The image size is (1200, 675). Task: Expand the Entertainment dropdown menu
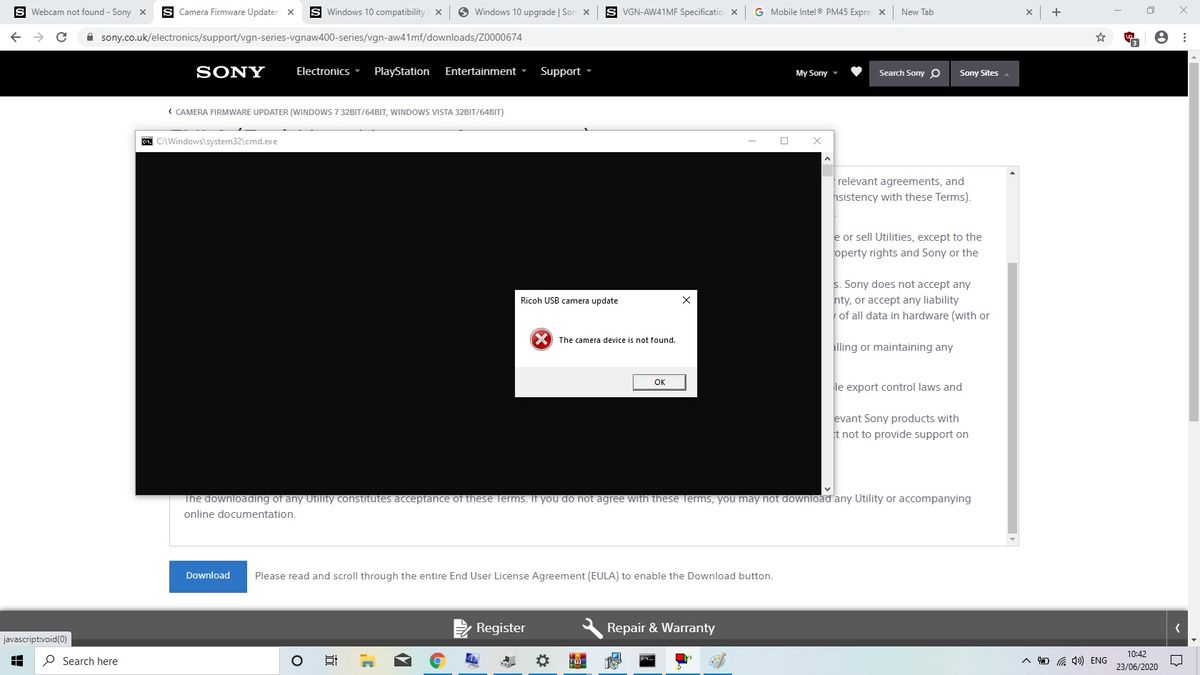[486, 72]
